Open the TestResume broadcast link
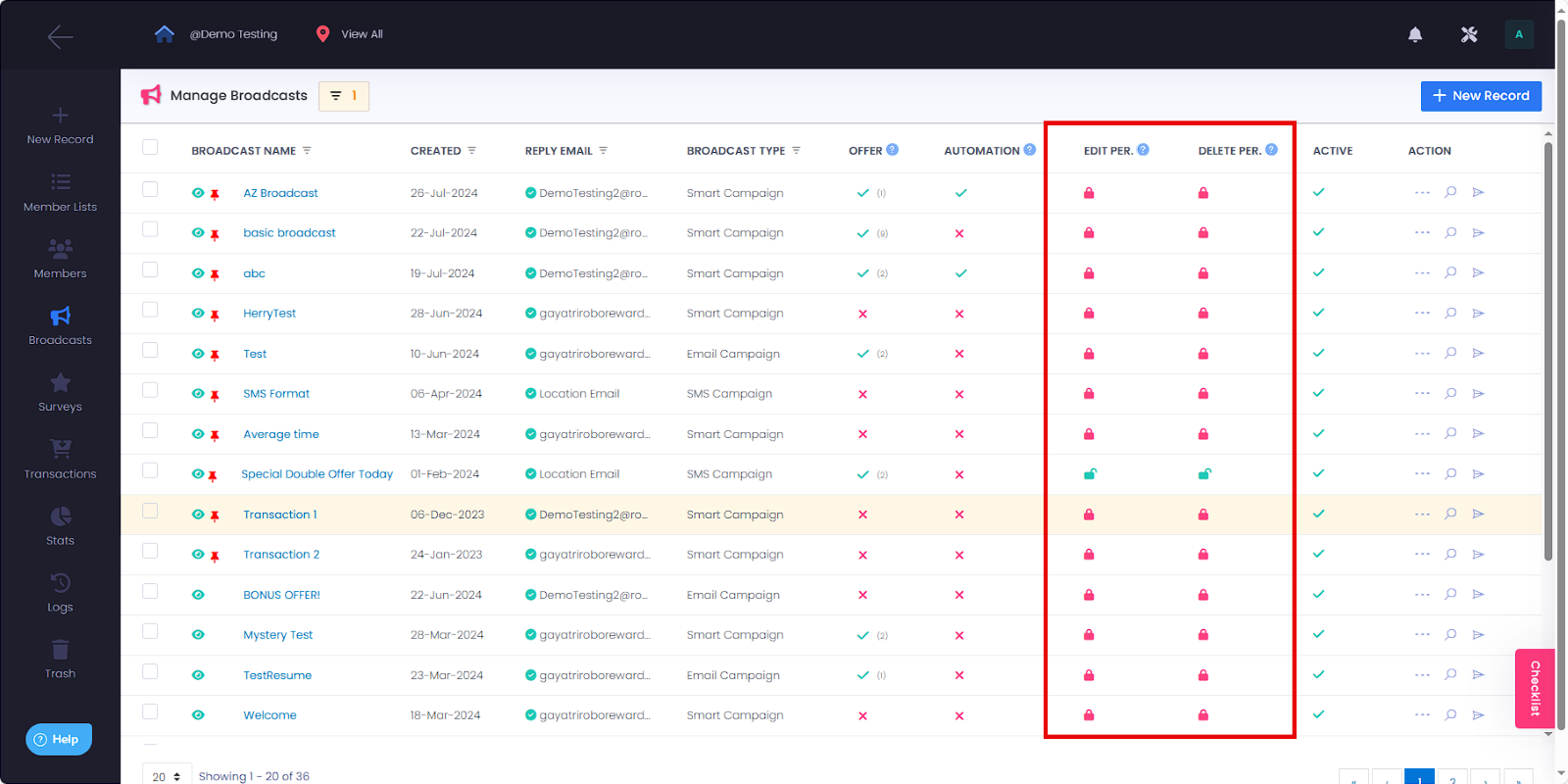 coord(277,675)
